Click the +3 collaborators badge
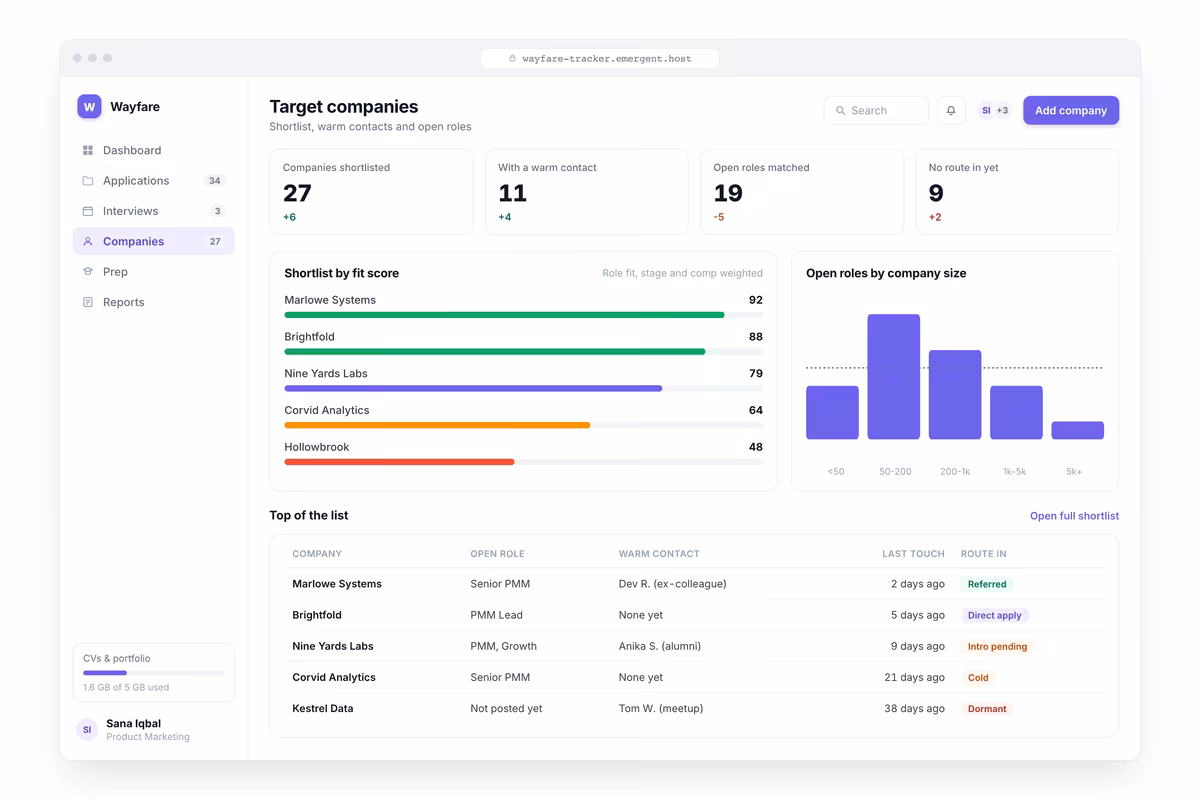Image resolution: width=1200 pixels, height=800 pixels. point(1002,111)
